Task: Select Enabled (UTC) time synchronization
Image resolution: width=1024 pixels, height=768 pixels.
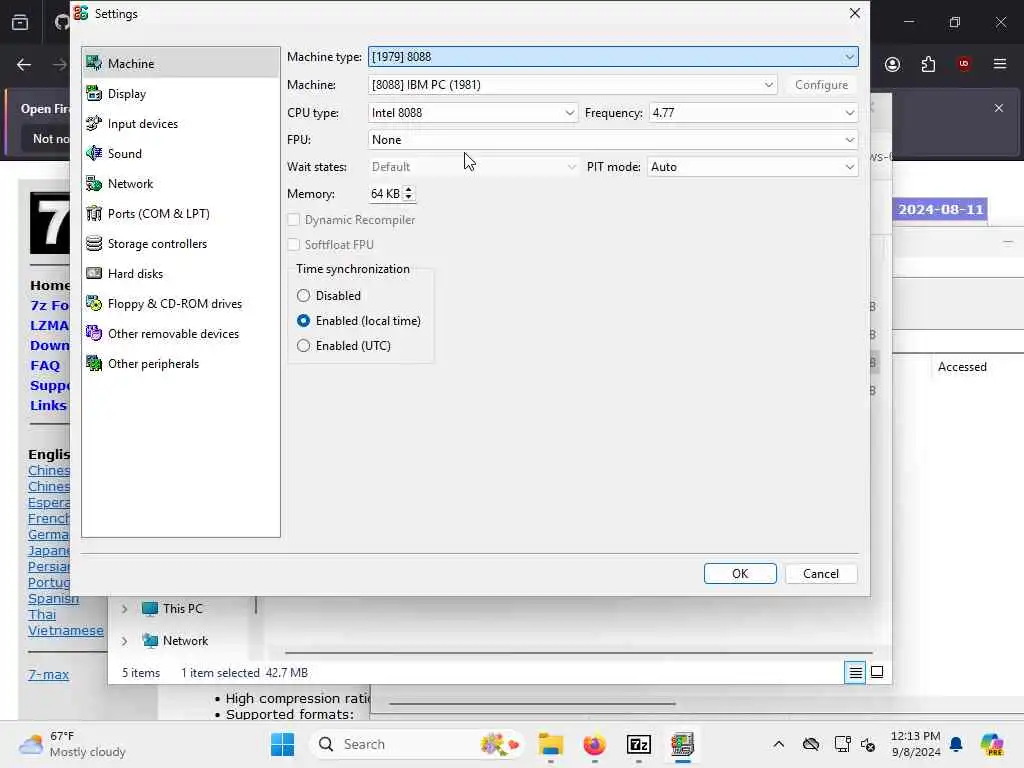Action: [x=344, y=345]
